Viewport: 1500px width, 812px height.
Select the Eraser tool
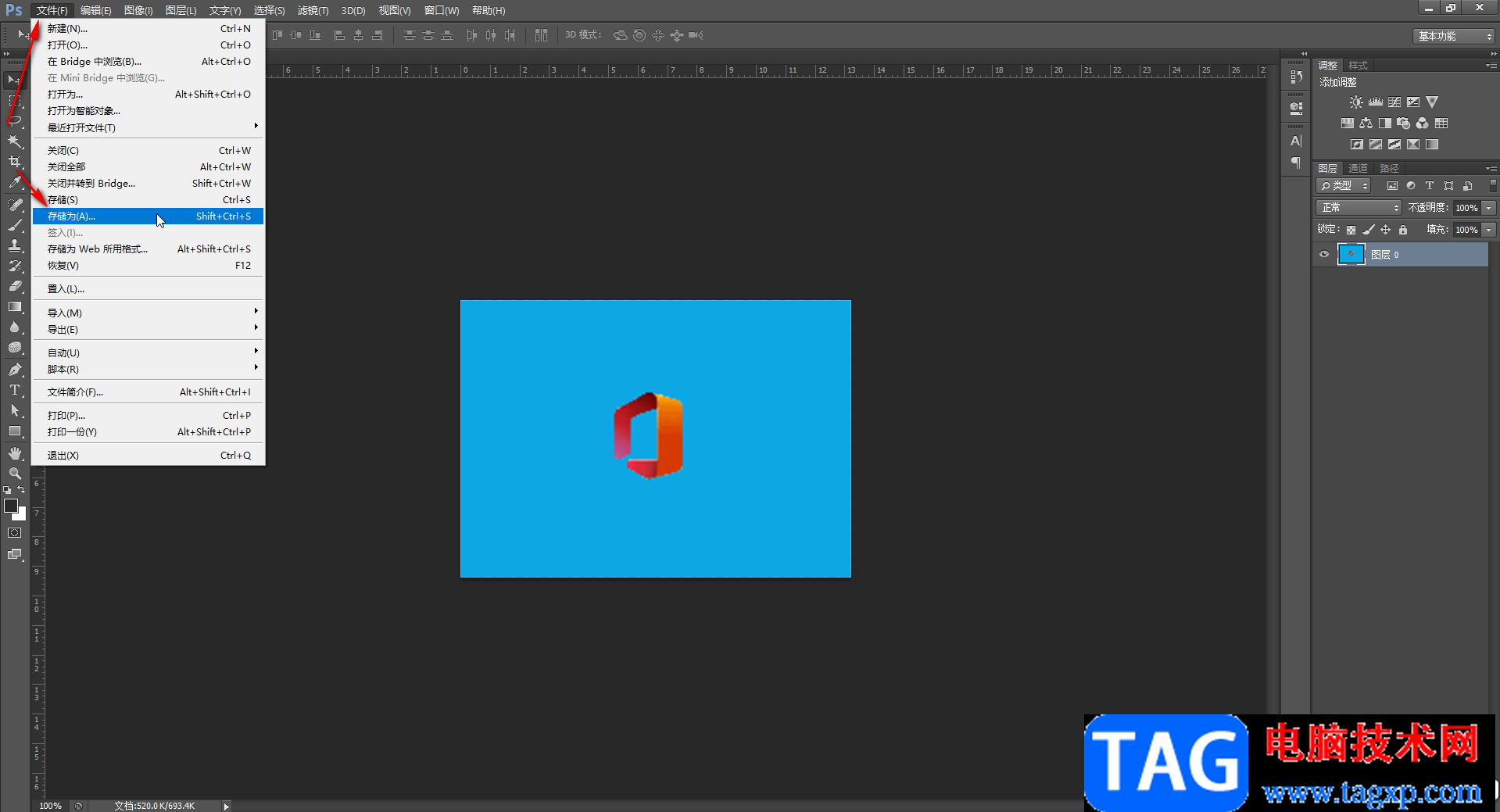point(14,286)
